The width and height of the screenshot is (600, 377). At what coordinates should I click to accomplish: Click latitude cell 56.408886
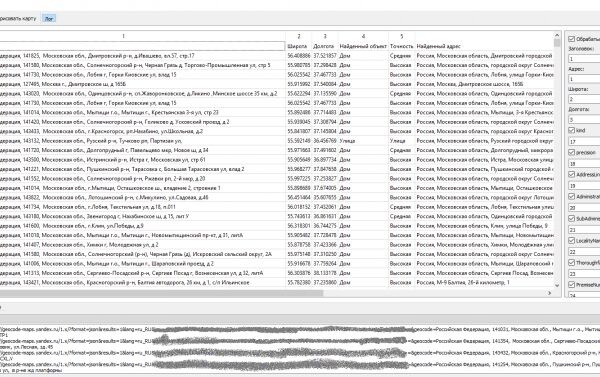tap(298, 55)
